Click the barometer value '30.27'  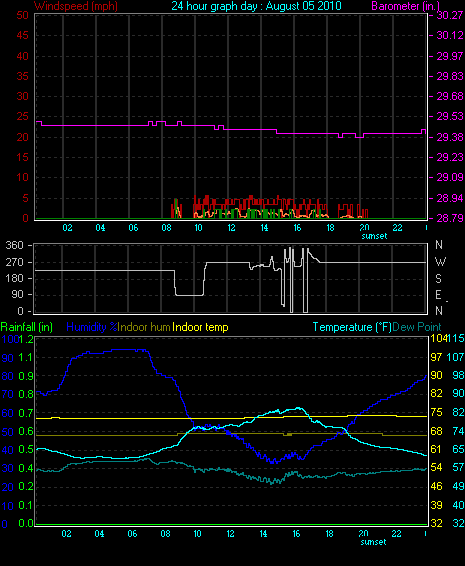pyautogui.click(x=450, y=15)
